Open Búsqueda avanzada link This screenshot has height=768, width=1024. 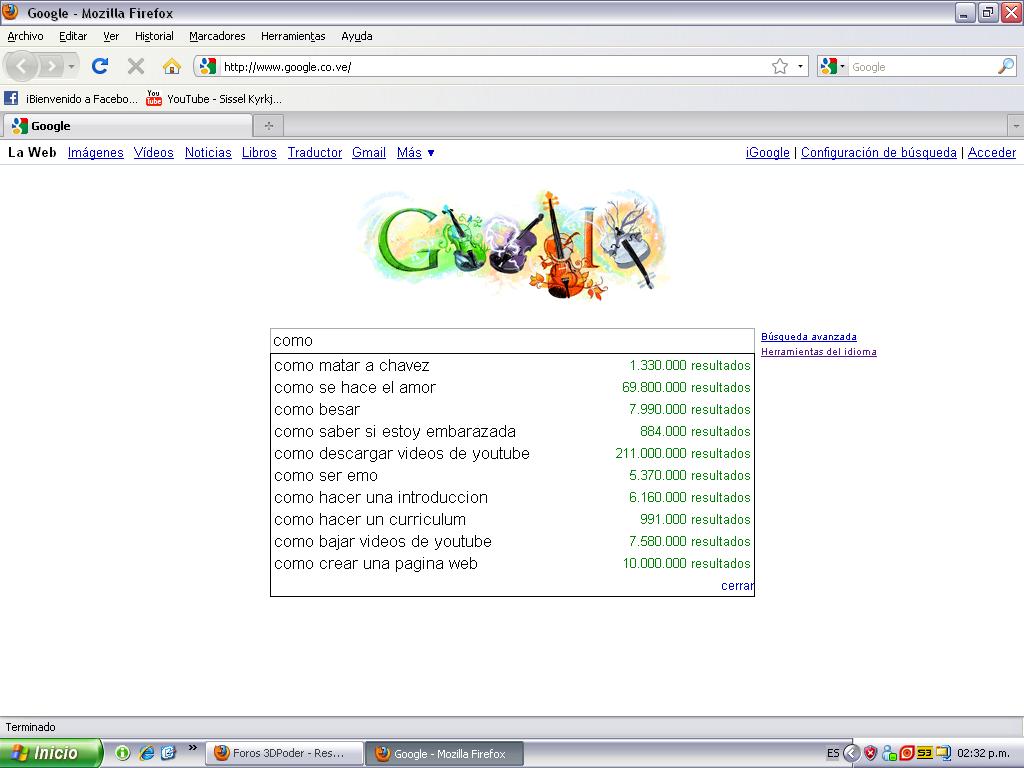click(x=808, y=337)
